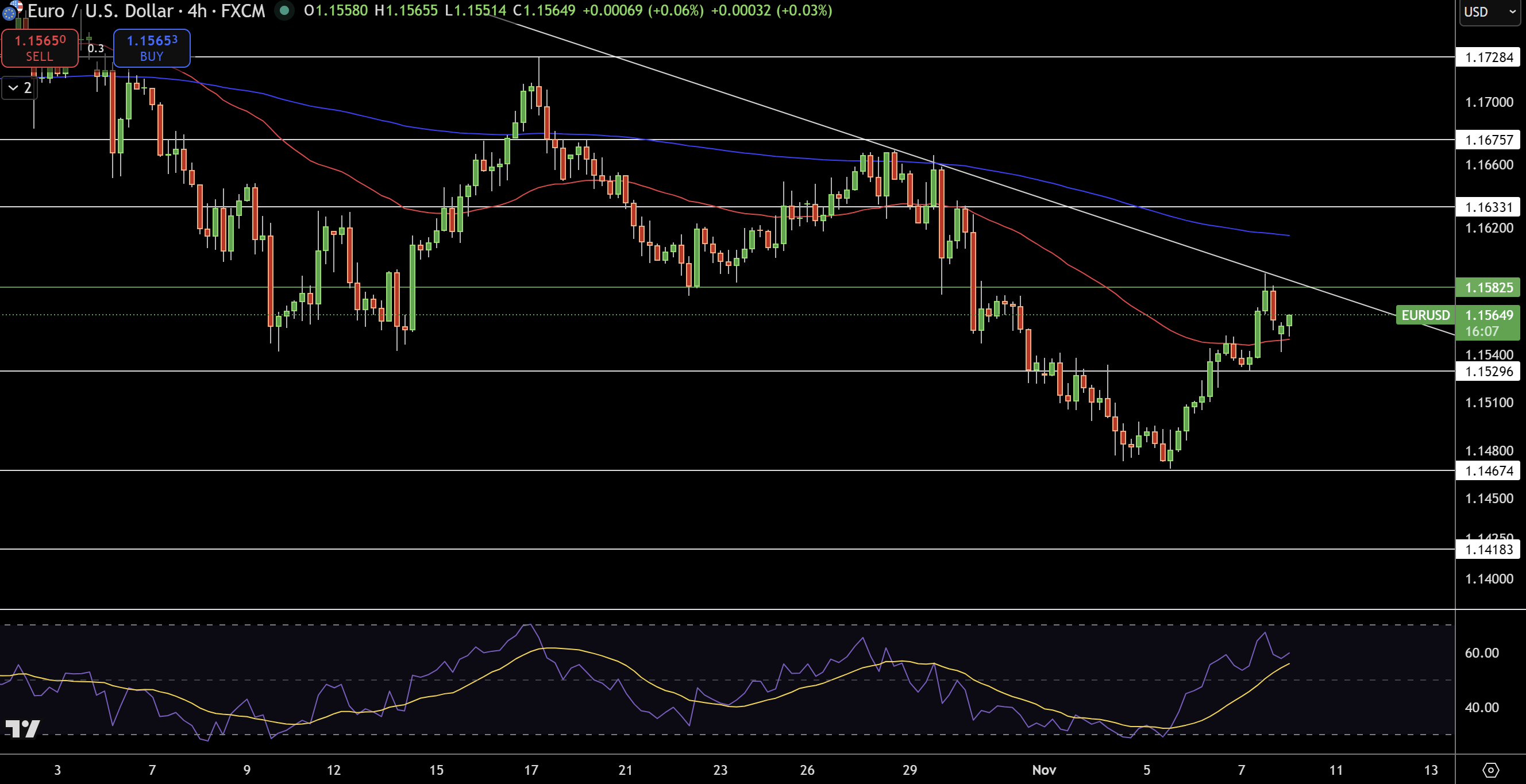Click the 1.17000 price scale value
This screenshot has width=1526, height=784.
tap(1489, 102)
